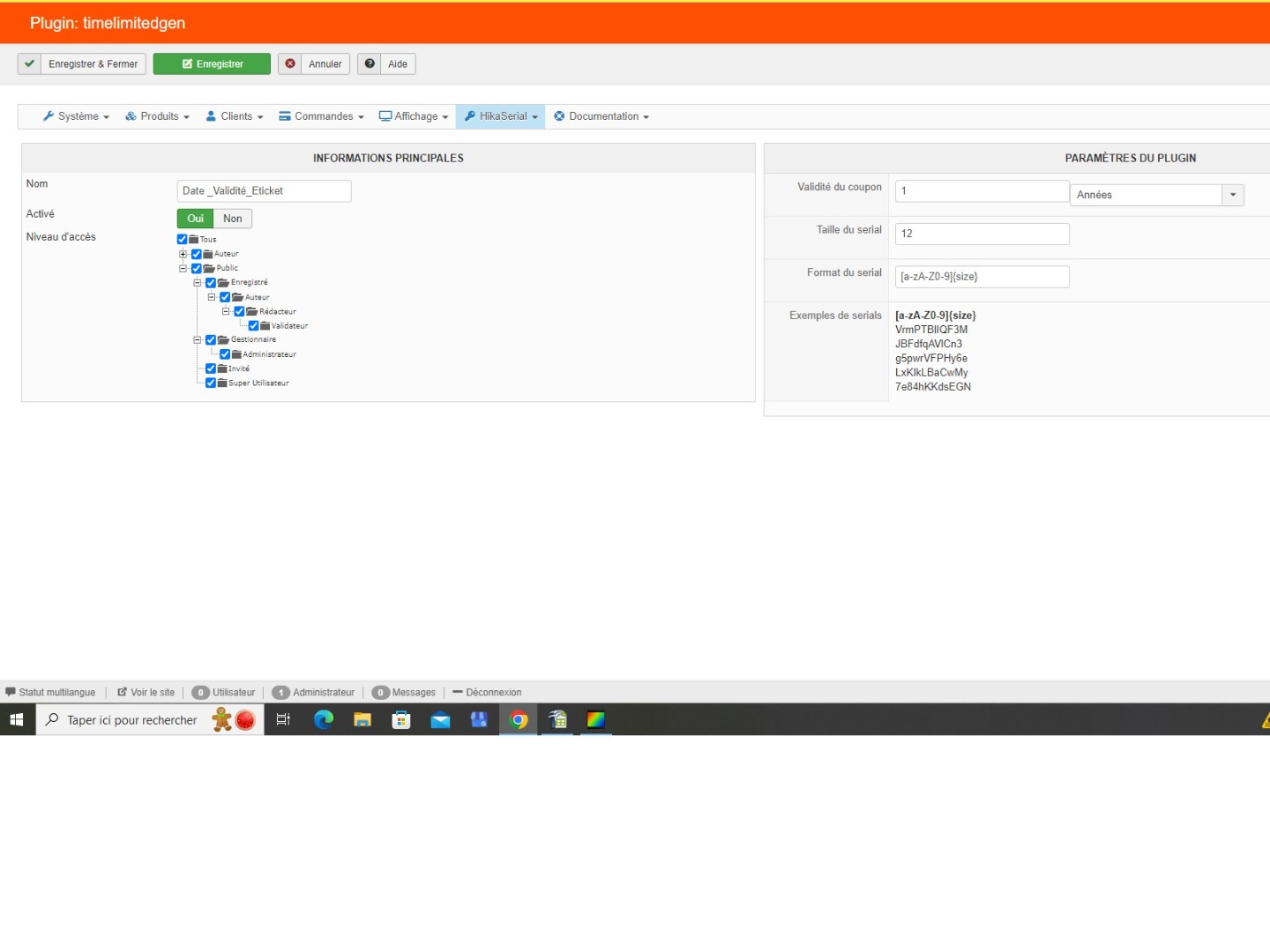The image size is (1270, 952).
Task: Open the Commandes menu
Action: pyautogui.click(x=321, y=116)
